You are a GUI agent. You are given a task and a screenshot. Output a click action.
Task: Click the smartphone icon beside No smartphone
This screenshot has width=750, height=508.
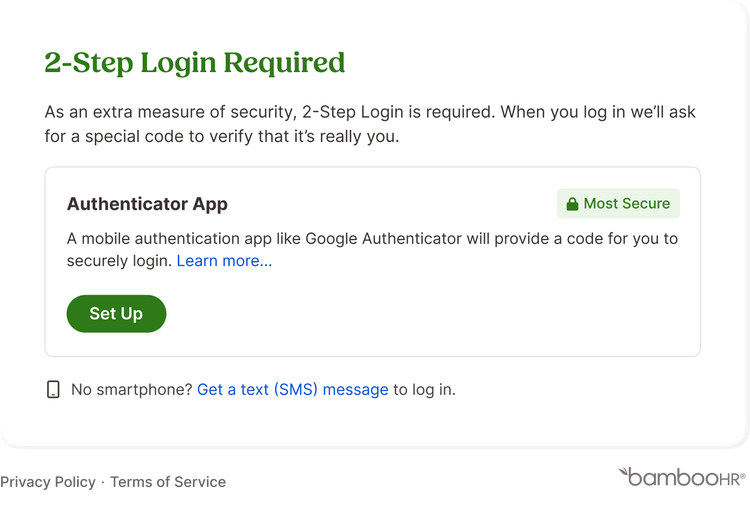(53, 389)
